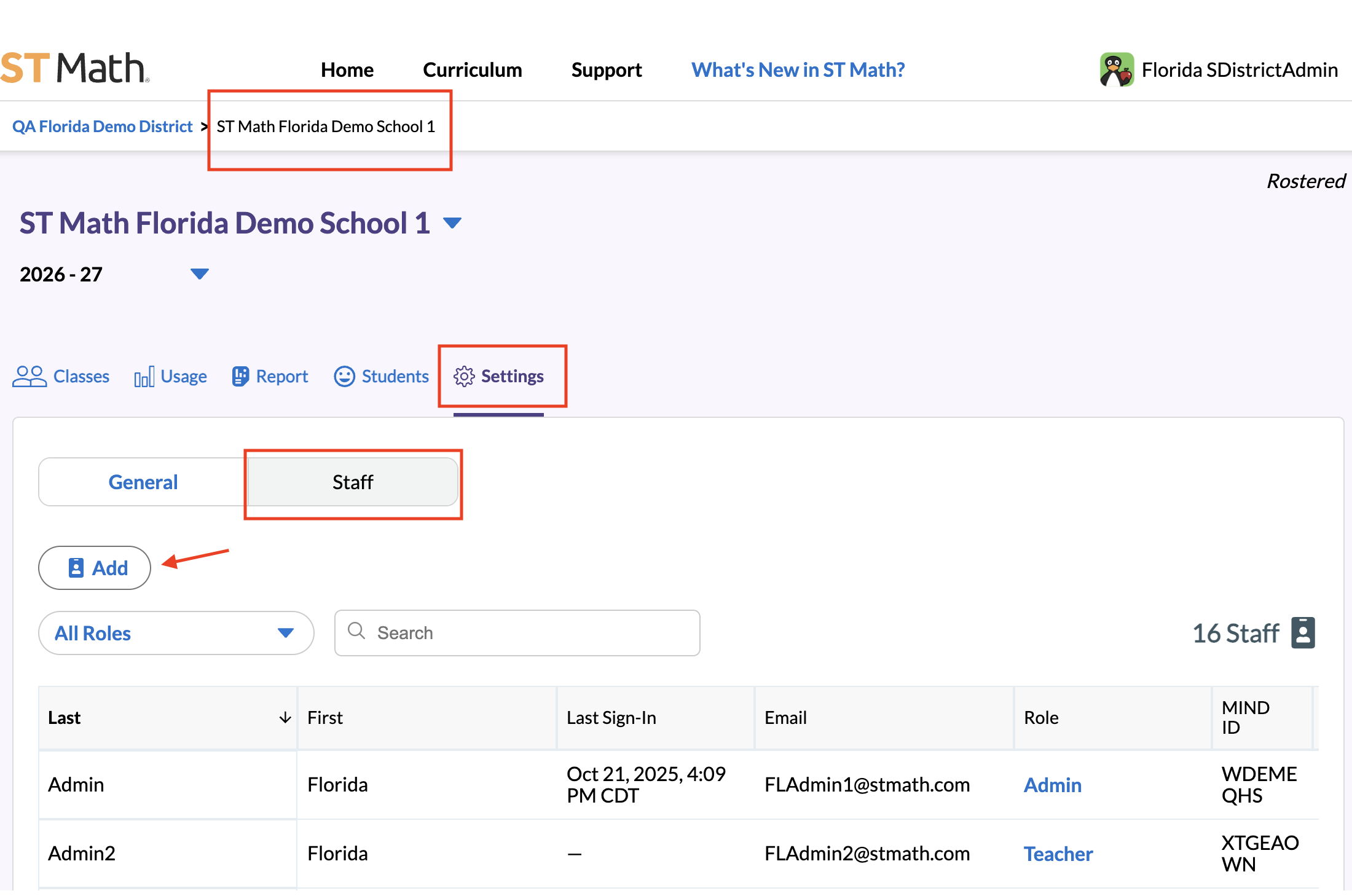Click the Teacher role link for Admin2
This screenshot has width=1352, height=896.
(x=1058, y=854)
